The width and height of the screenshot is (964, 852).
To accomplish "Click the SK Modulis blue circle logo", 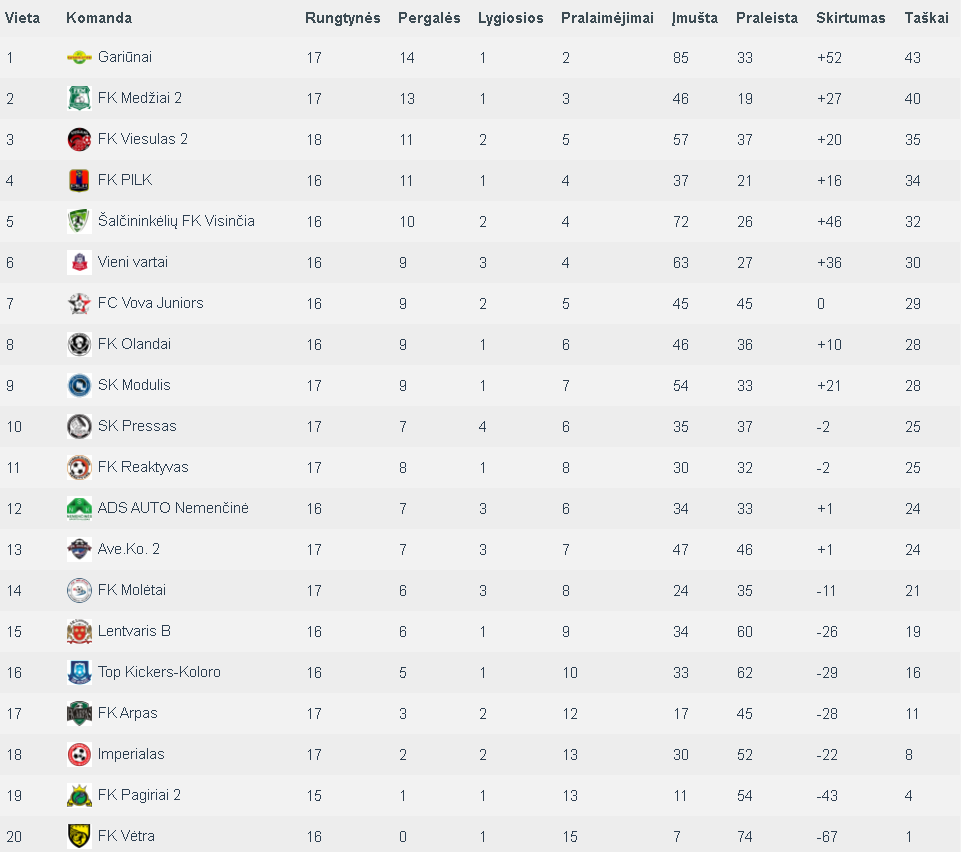I will (x=79, y=385).
